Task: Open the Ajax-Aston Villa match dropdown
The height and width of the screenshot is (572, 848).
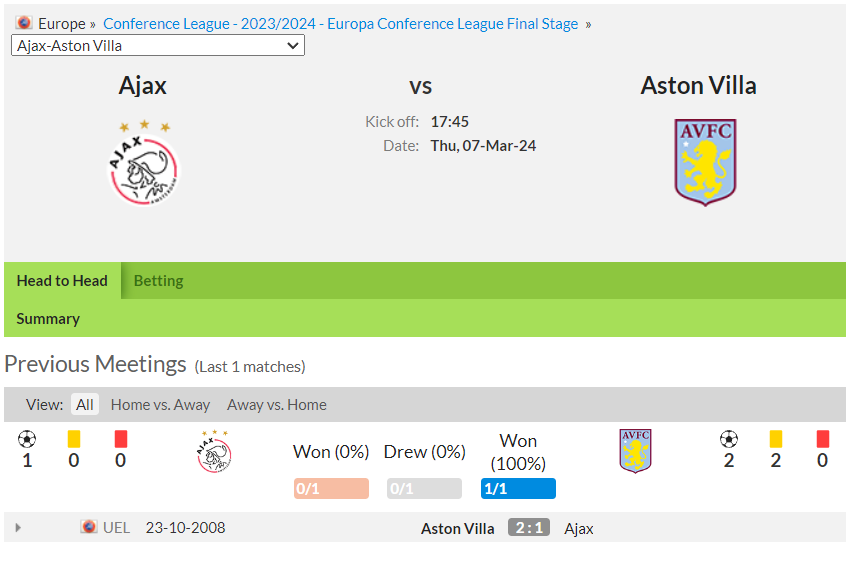Action: pos(158,45)
